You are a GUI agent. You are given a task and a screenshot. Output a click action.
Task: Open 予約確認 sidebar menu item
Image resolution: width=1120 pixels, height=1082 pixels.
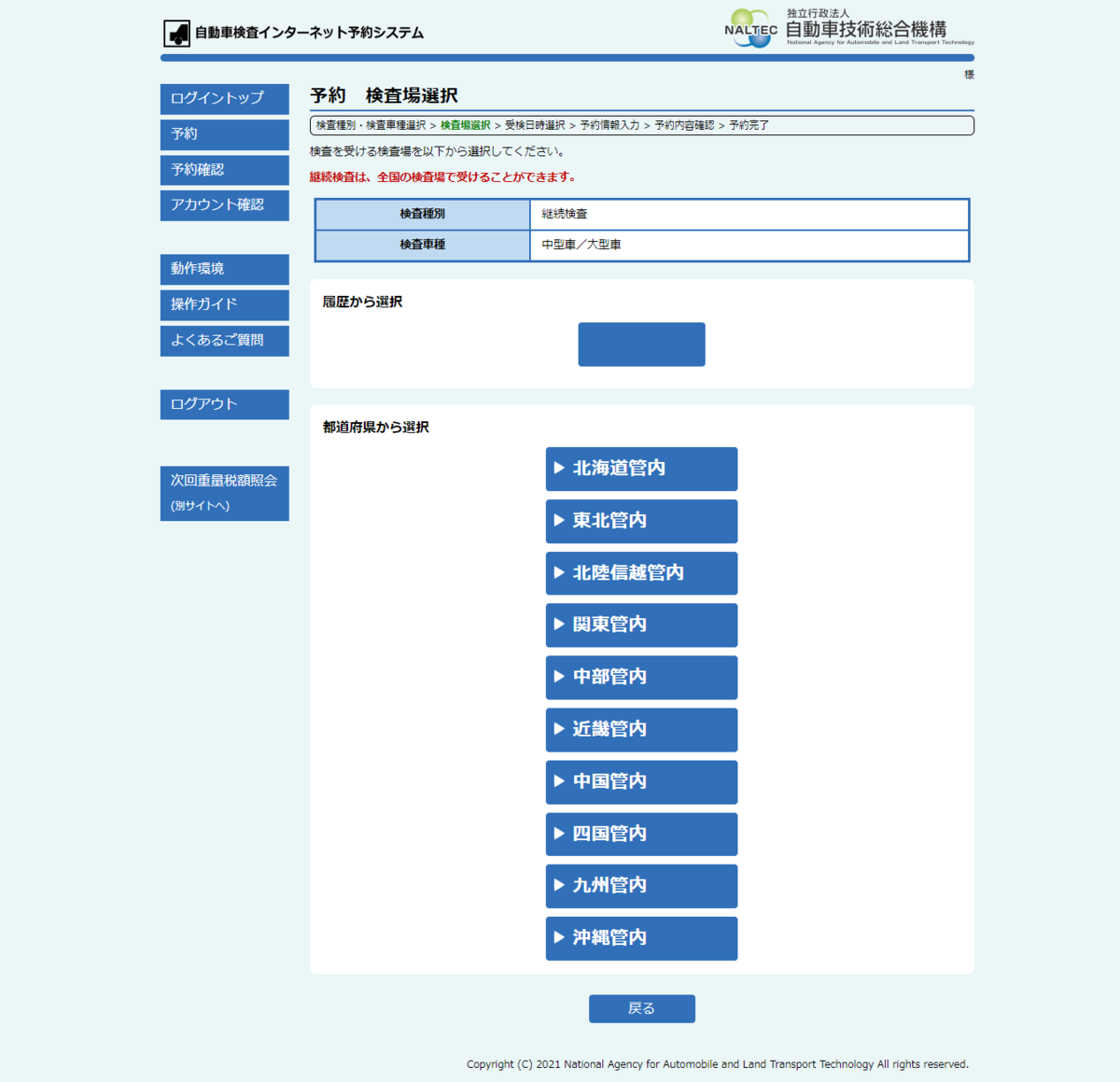pos(224,170)
